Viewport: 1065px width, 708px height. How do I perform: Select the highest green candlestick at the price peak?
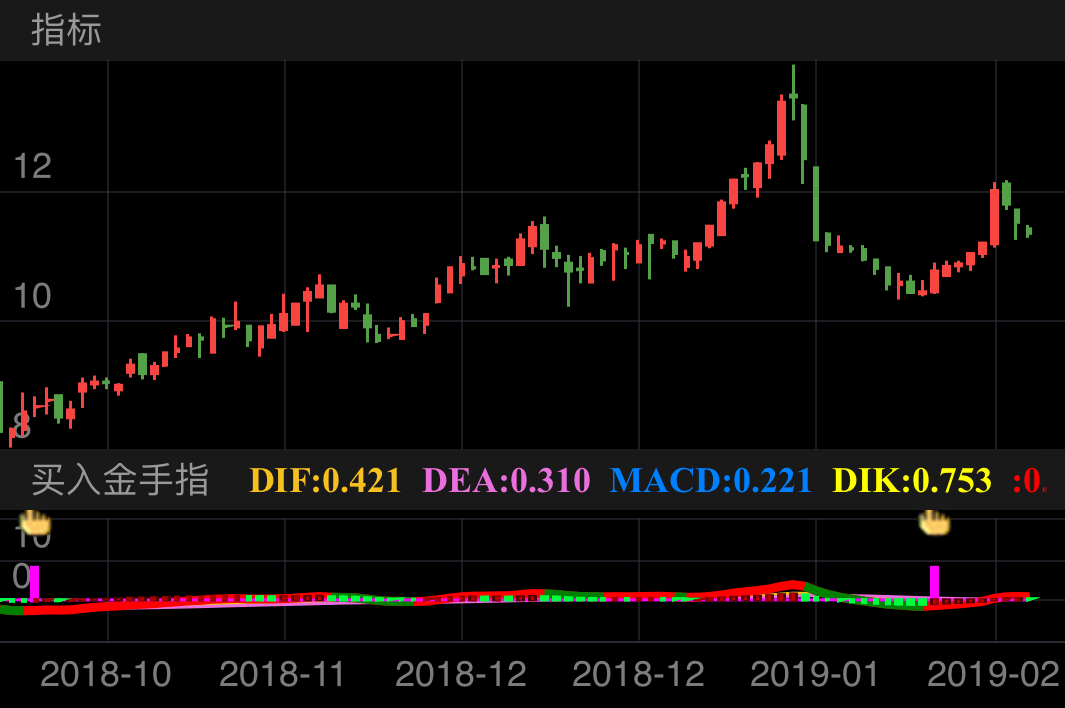pyautogui.click(x=793, y=96)
